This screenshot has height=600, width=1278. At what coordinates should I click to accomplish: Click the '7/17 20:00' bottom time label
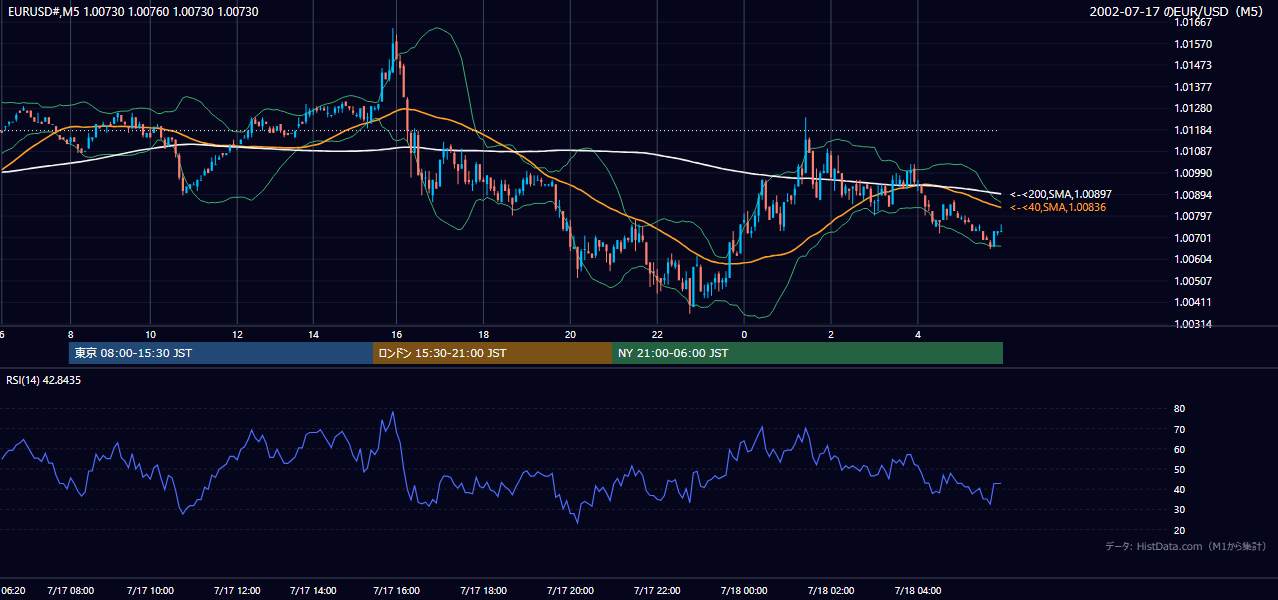(570, 590)
